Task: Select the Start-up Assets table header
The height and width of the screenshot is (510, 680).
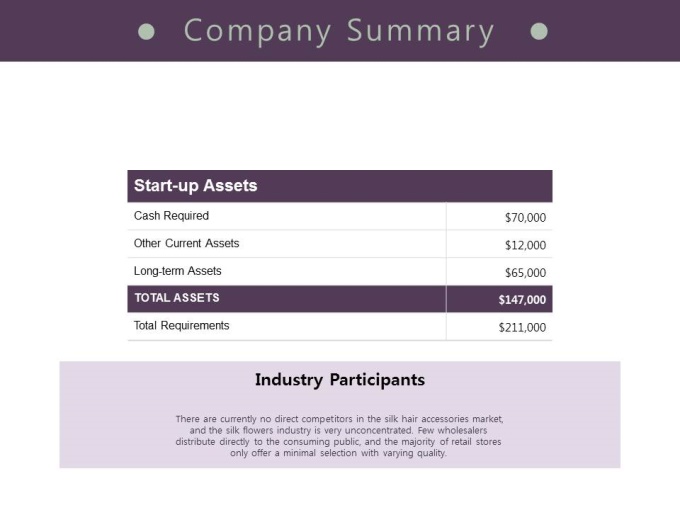Action: point(340,186)
